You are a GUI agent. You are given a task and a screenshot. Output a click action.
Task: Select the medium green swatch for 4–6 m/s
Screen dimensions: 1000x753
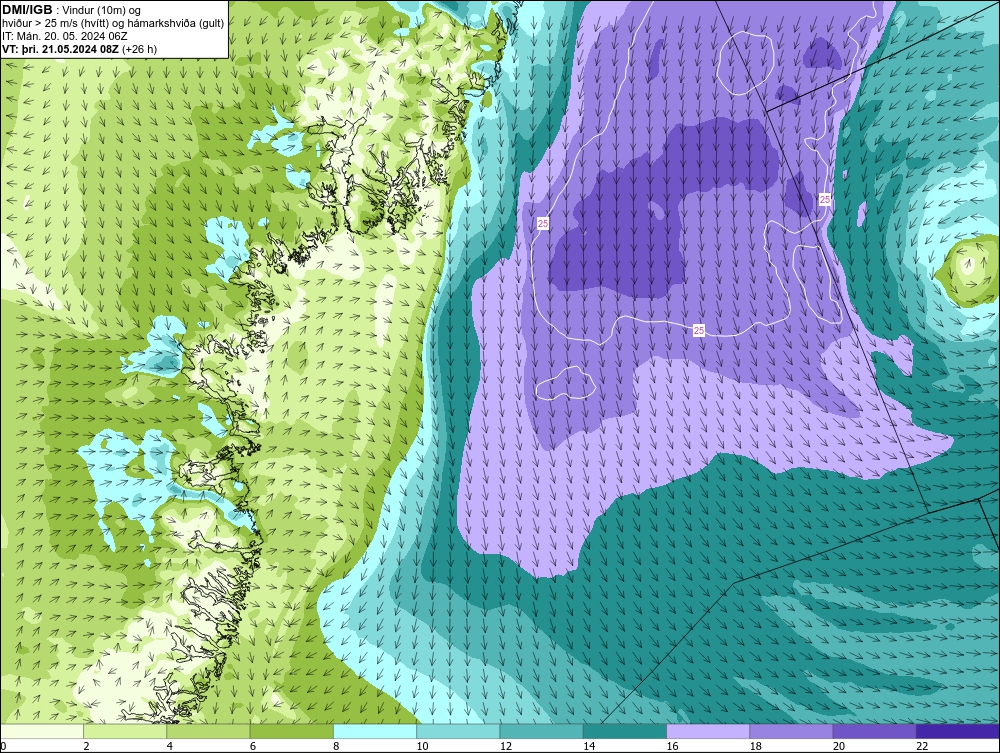click(x=209, y=731)
